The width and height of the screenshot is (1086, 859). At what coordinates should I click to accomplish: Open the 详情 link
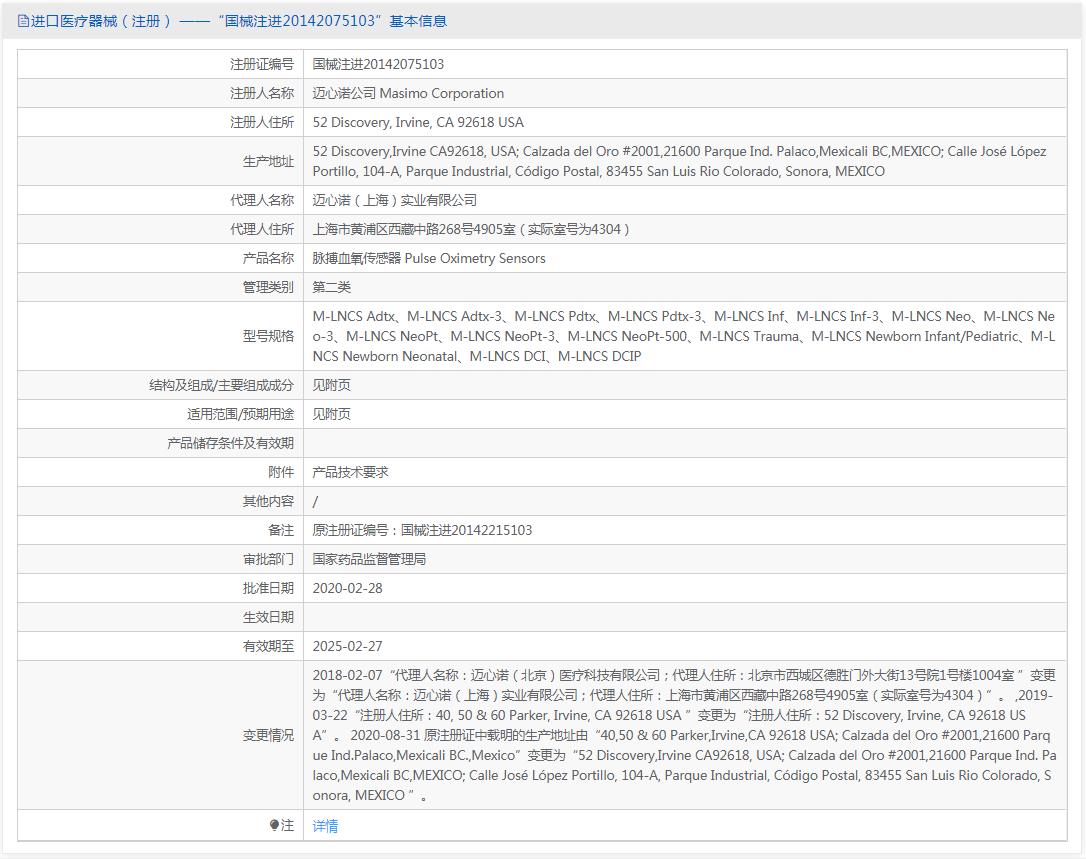click(x=325, y=826)
